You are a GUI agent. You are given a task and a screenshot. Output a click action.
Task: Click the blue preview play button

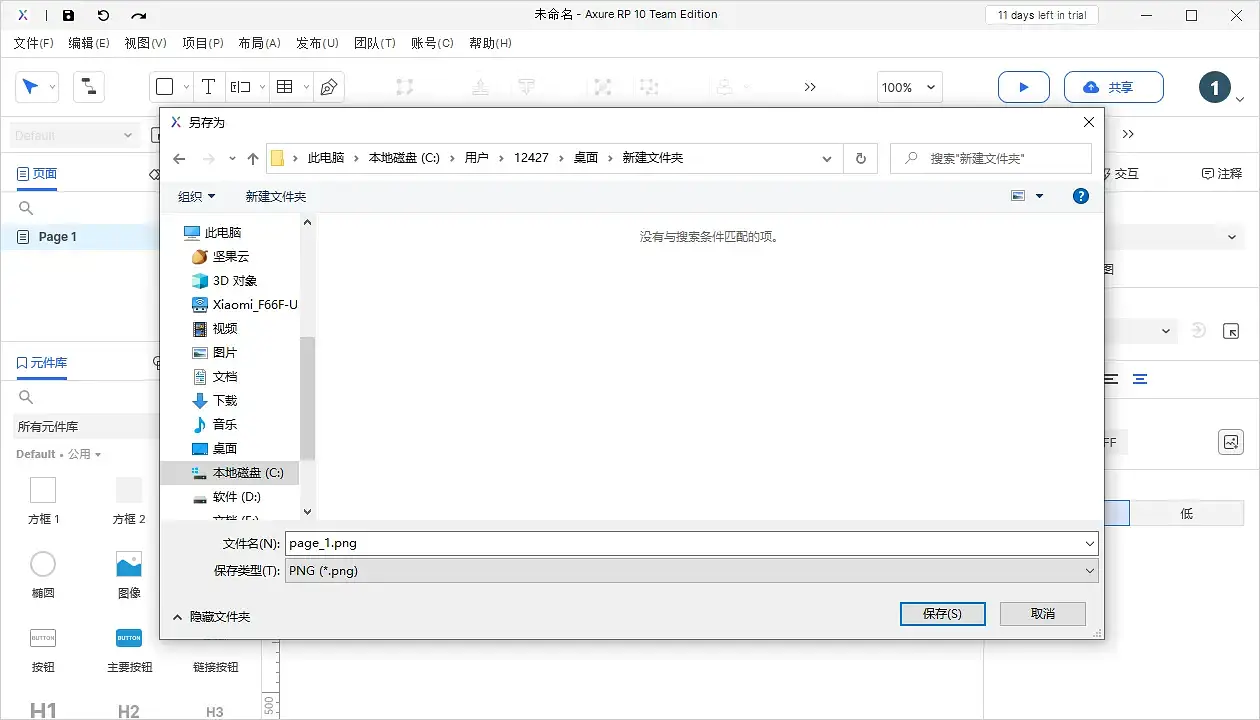[1023, 87]
